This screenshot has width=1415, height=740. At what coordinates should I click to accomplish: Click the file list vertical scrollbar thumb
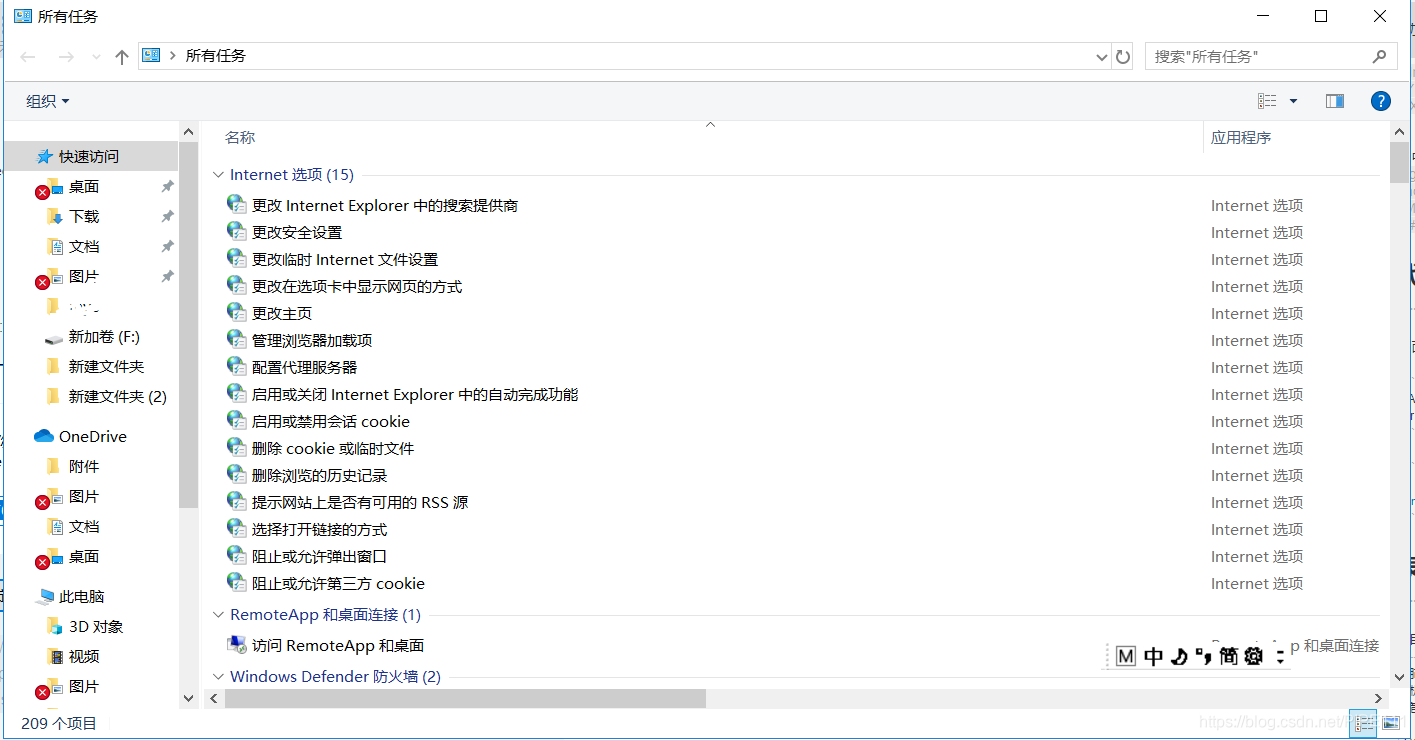tap(1398, 163)
